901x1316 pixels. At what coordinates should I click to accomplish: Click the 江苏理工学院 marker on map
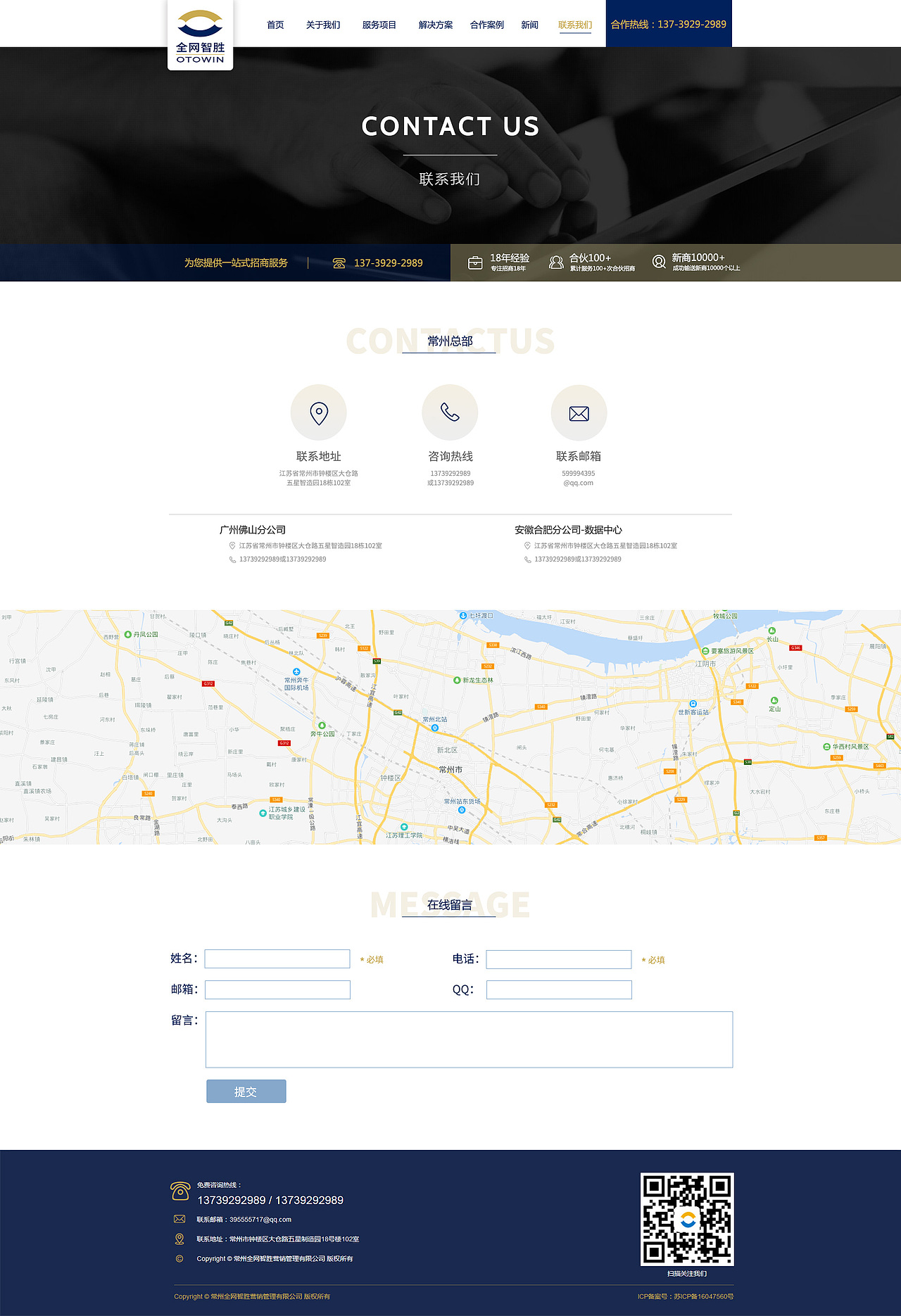(x=404, y=827)
